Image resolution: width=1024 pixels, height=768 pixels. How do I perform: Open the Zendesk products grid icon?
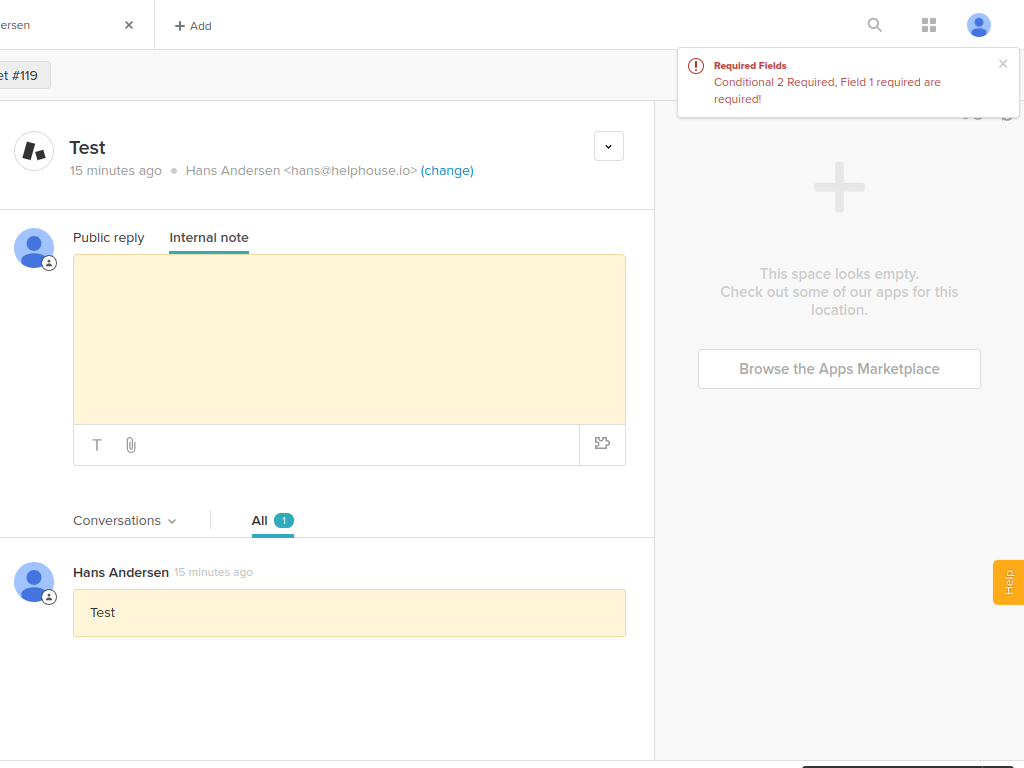click(929, 25)
